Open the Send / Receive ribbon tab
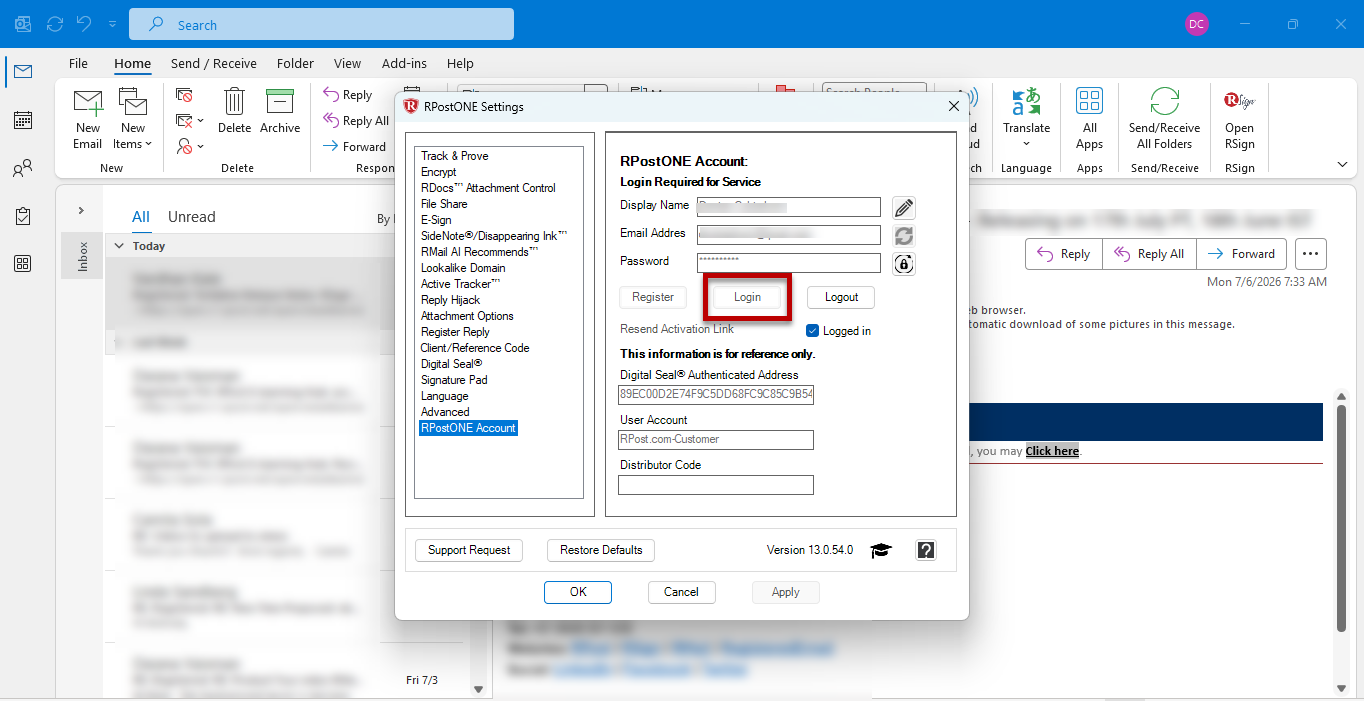1364x701 pixels. tap(214, 63)
